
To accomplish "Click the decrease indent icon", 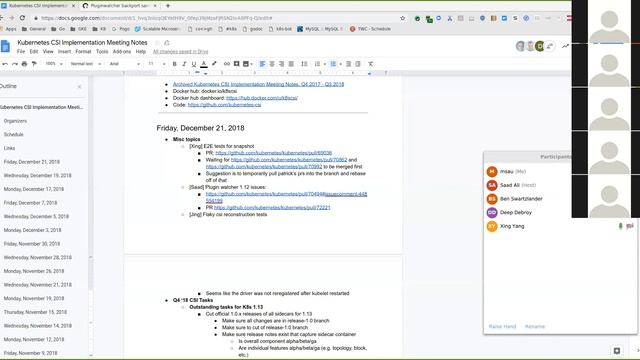I will pos(348,64).
